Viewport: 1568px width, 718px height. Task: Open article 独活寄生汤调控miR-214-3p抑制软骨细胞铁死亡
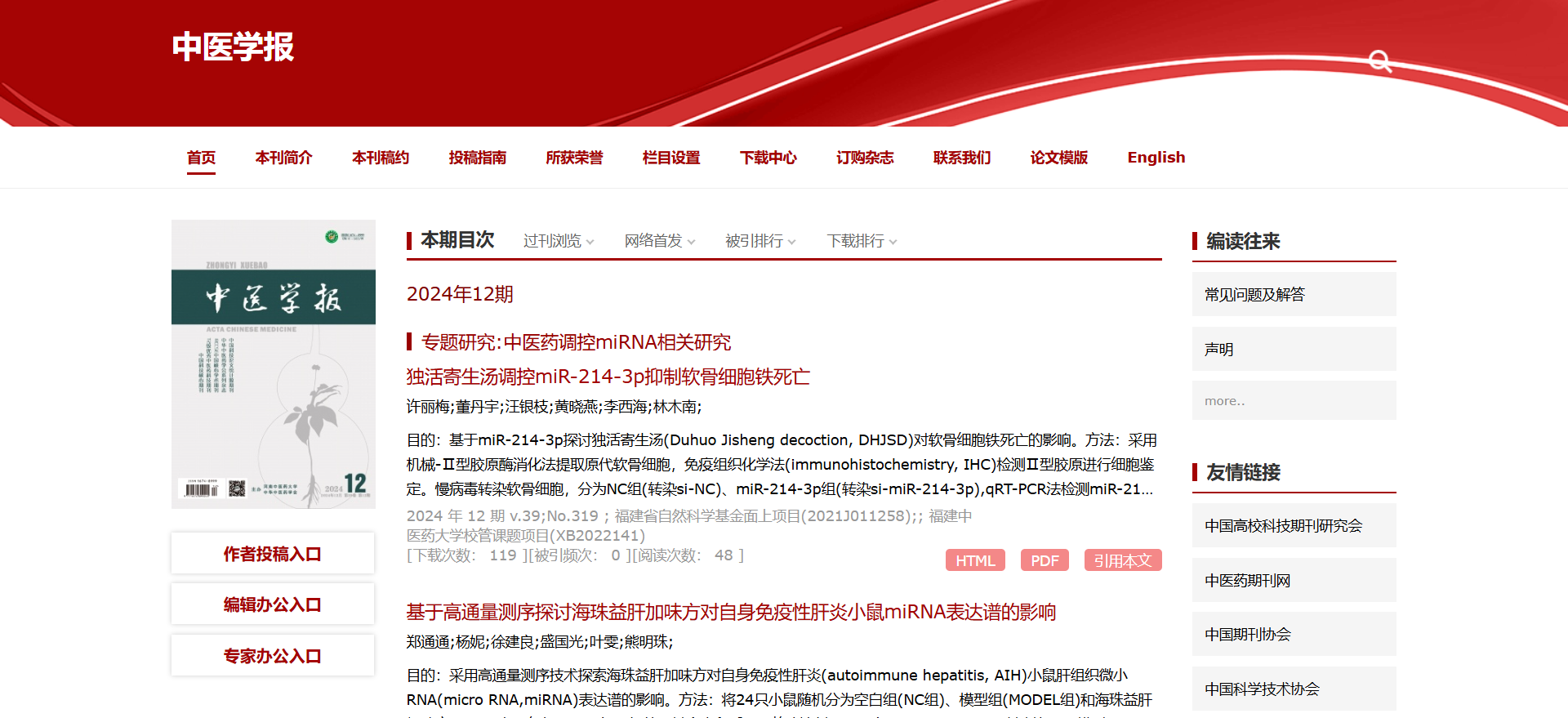click(x=608, y=377)
